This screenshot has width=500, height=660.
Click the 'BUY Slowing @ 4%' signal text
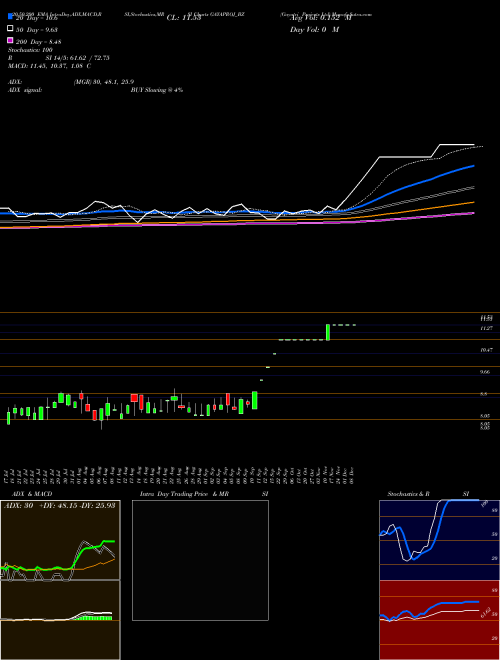click(157, 90)
